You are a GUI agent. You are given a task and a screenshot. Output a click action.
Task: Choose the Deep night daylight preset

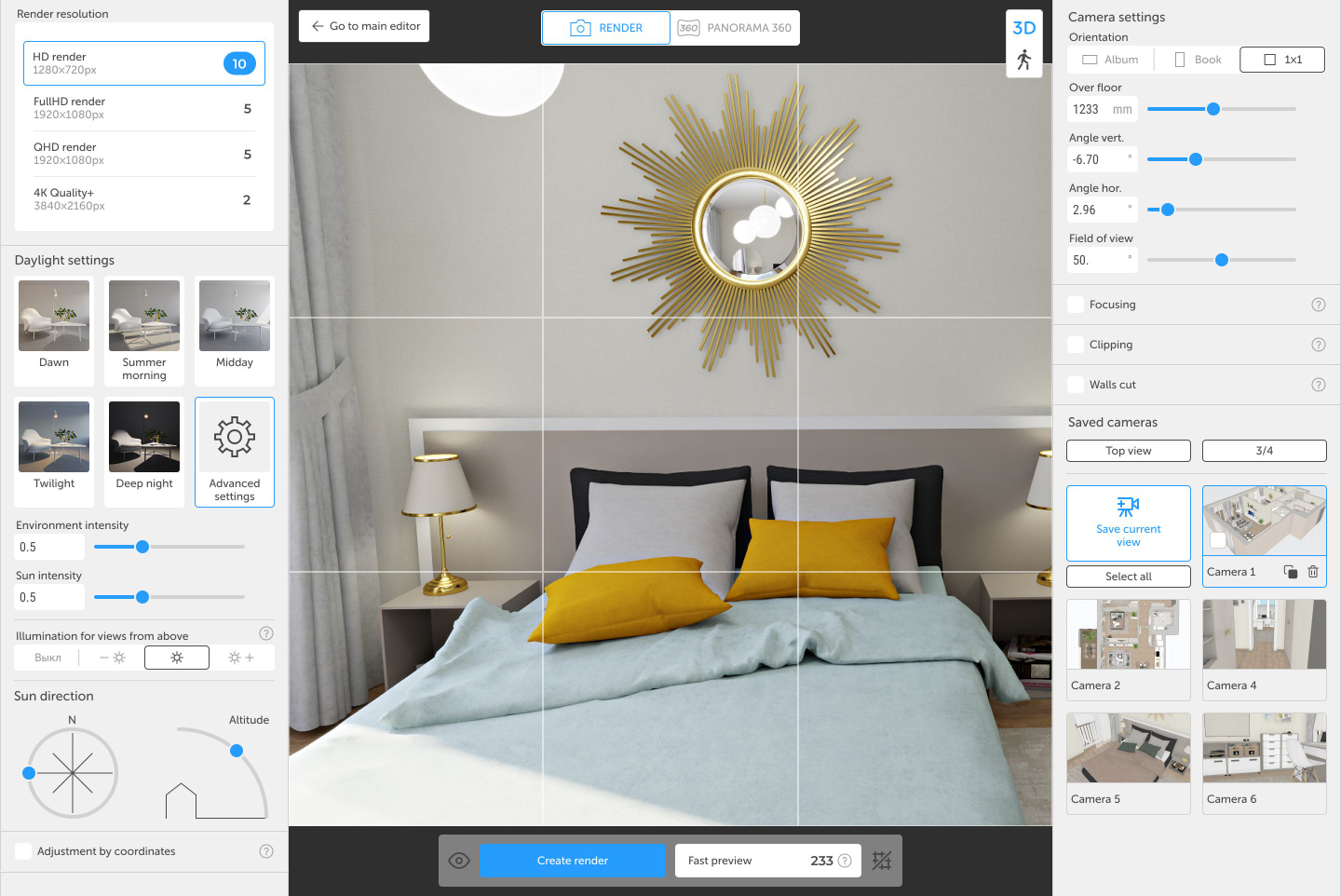pos(144,446)
